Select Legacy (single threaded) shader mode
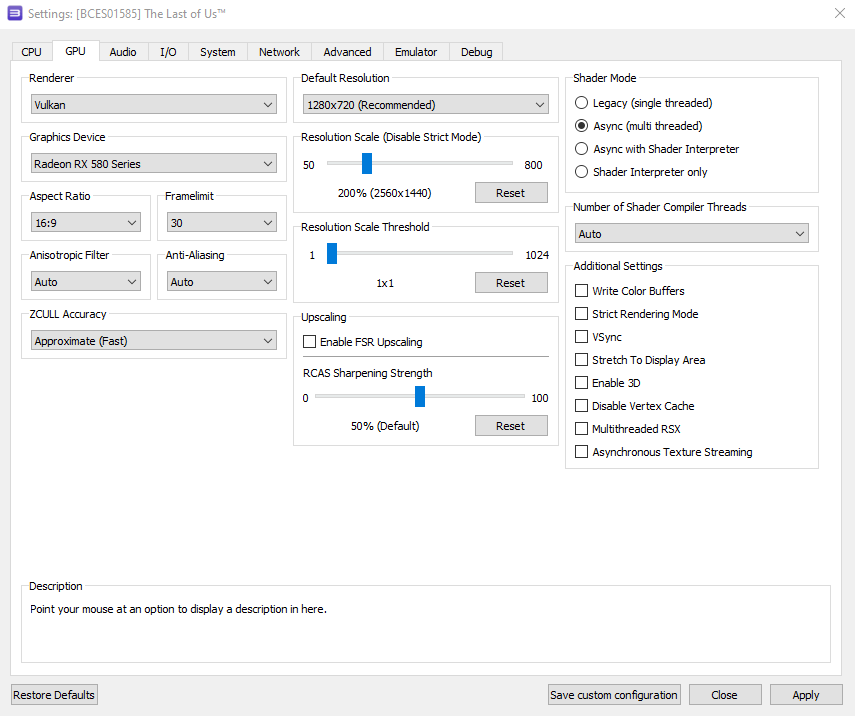855x716 pixels. point(582,103)
